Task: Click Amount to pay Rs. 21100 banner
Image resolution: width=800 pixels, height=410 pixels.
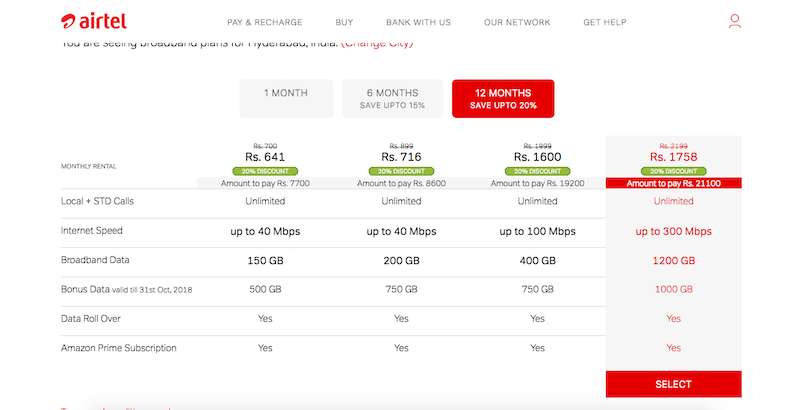Action: (x=673, y=183)
